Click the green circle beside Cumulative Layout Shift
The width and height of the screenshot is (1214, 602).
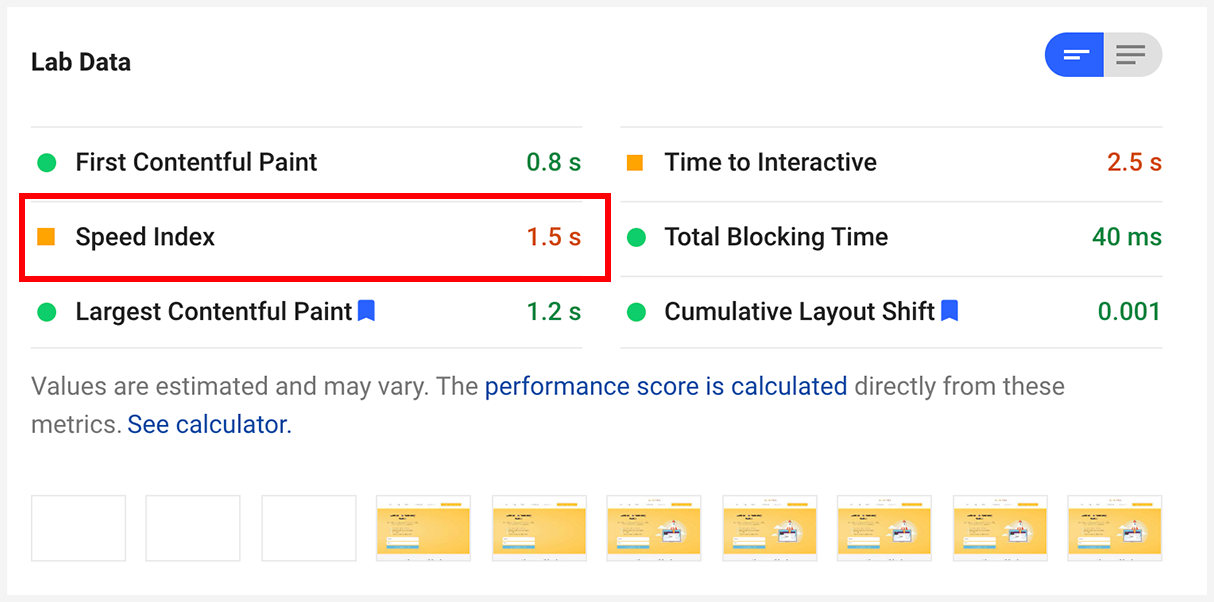(636, 311)
